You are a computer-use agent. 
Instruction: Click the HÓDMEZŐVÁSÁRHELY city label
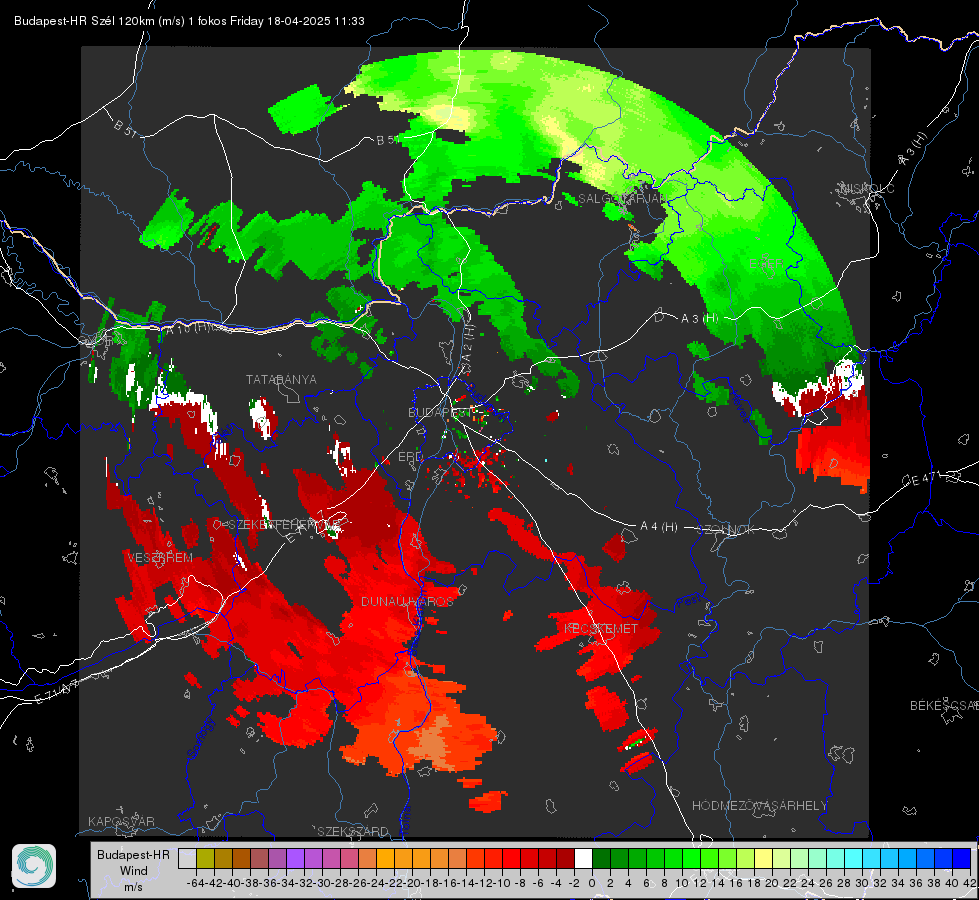coord(759,806)
